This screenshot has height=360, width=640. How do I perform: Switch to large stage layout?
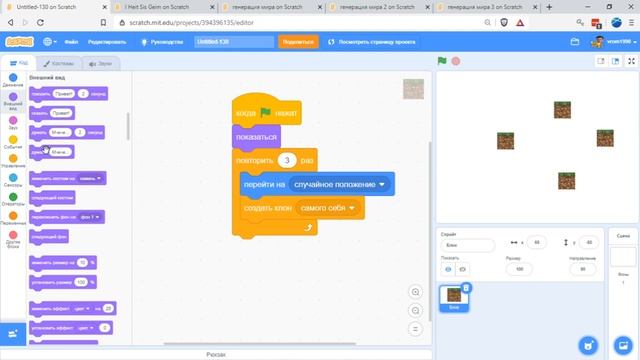[615, 61]
